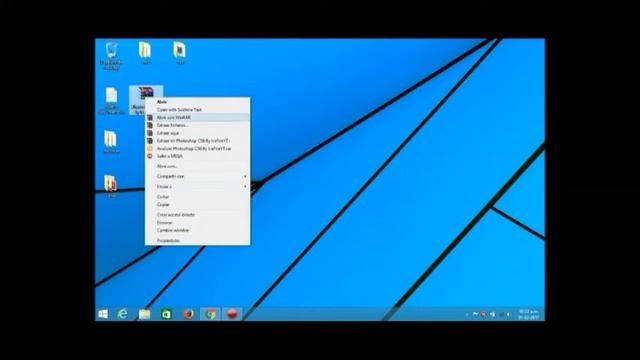Launch Firefox from the taskbar
640x360 pixels.
188,314
